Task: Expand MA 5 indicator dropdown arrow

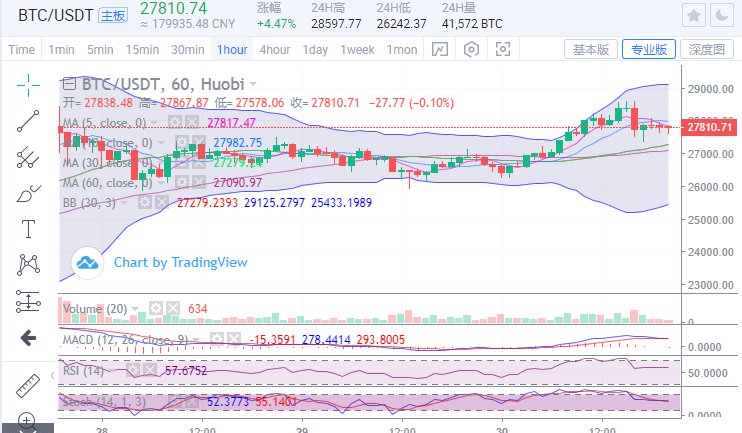Action: 154,124
